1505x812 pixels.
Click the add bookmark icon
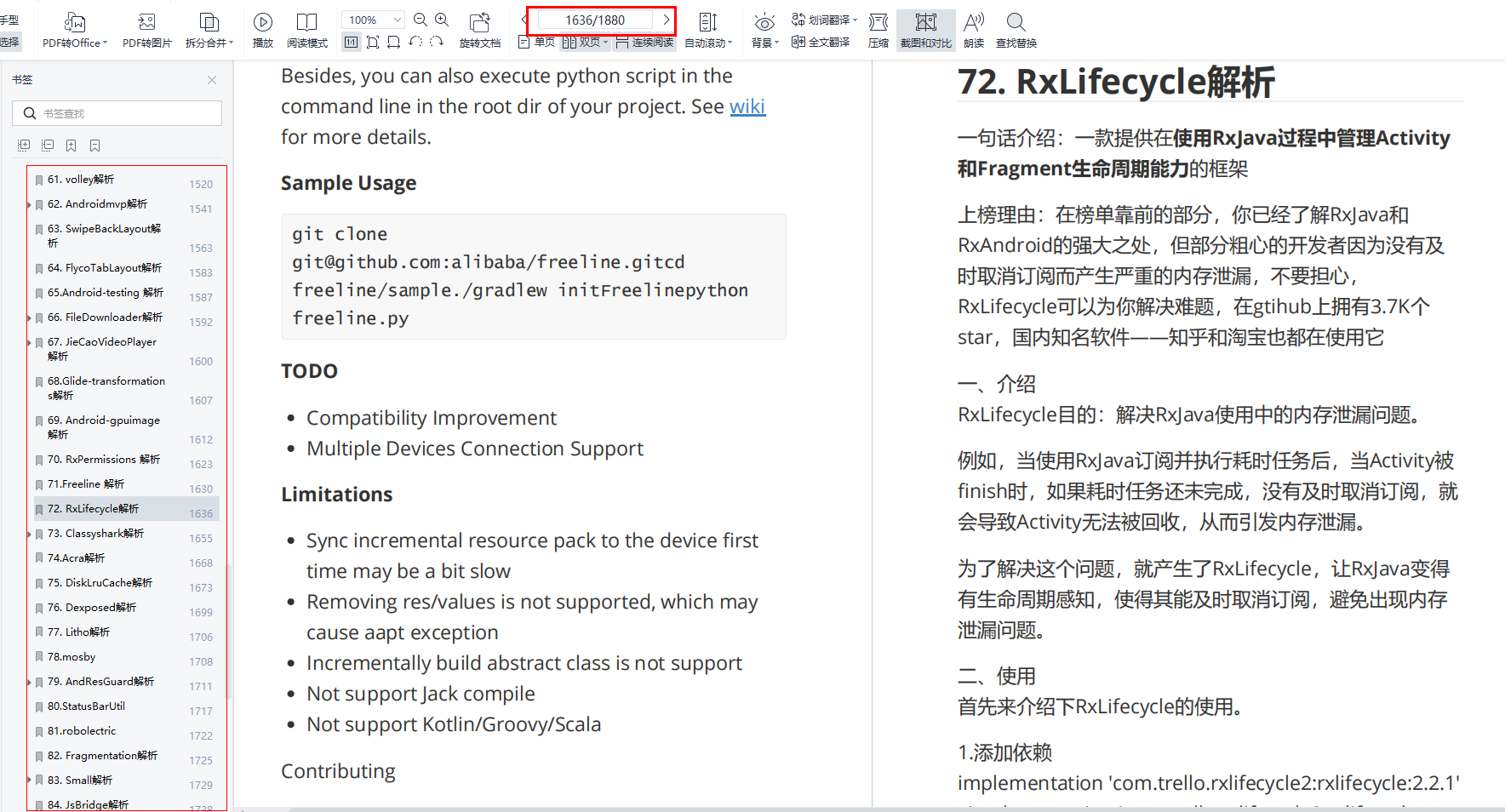point(72,146)
